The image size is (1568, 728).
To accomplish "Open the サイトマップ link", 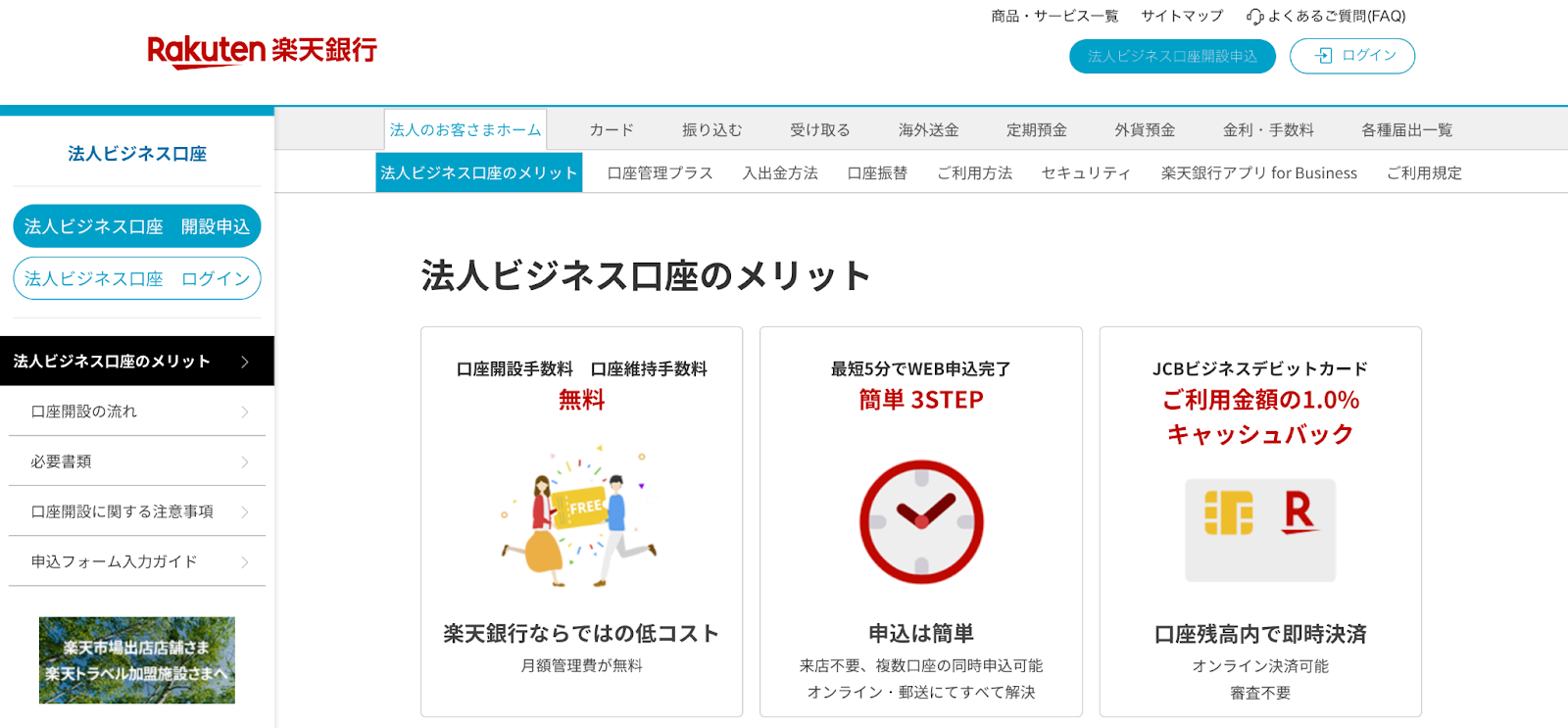I will (1182, 16).
